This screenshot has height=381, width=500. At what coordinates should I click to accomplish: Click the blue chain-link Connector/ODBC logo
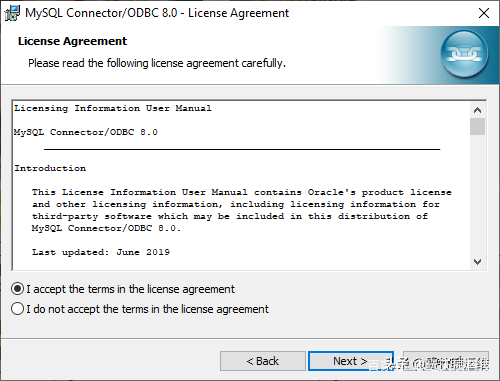coord(464,54)
